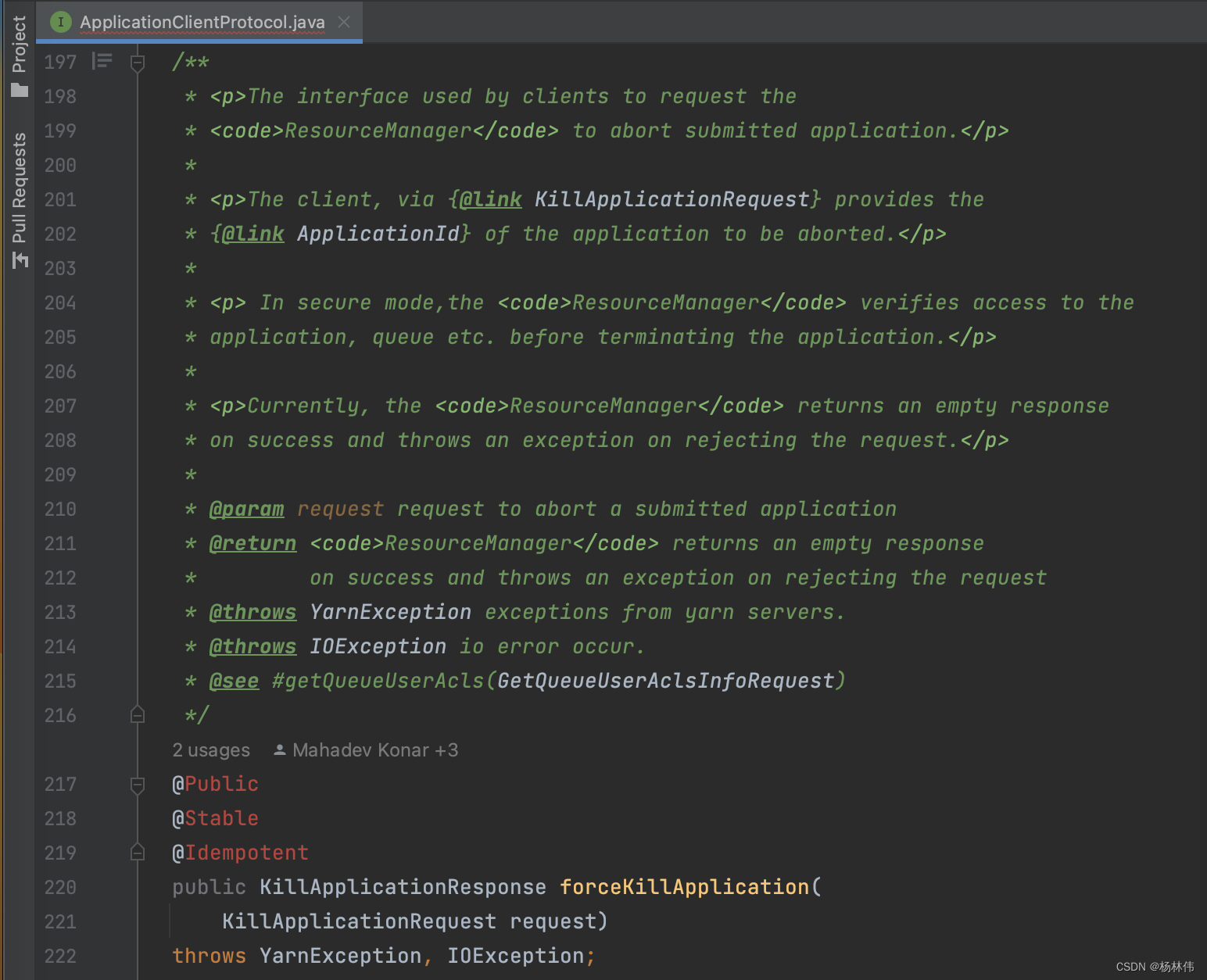Click the @Idempotent annotation

click(241, 853)
